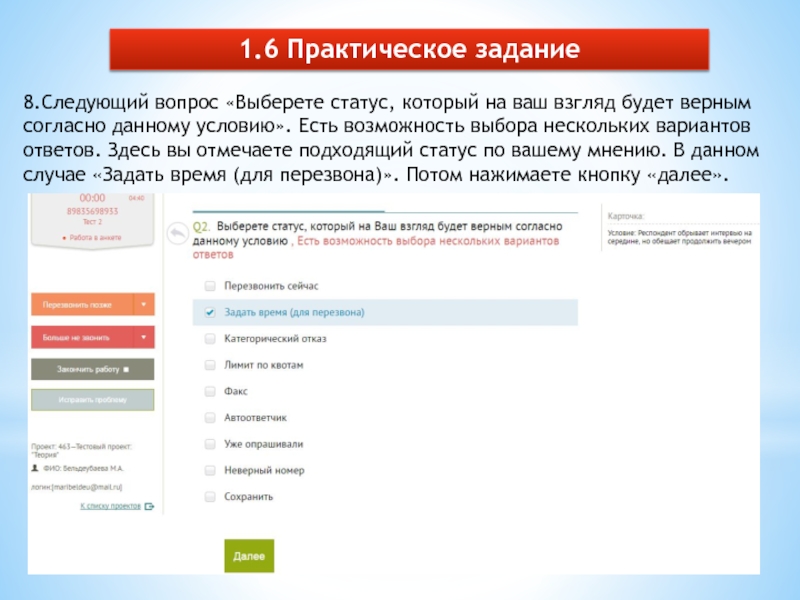Click the Закончить работу button

click(92, 369)
